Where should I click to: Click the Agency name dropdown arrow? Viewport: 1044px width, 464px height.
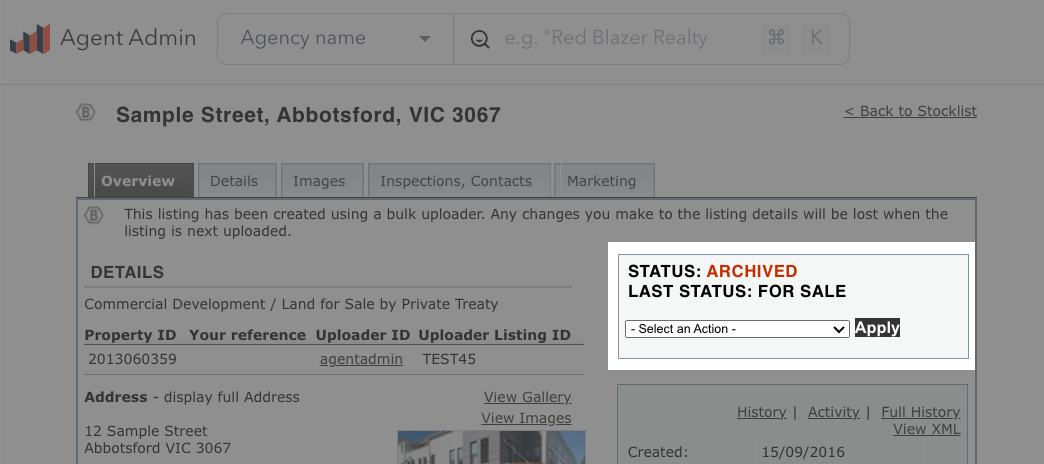point(424,39)
